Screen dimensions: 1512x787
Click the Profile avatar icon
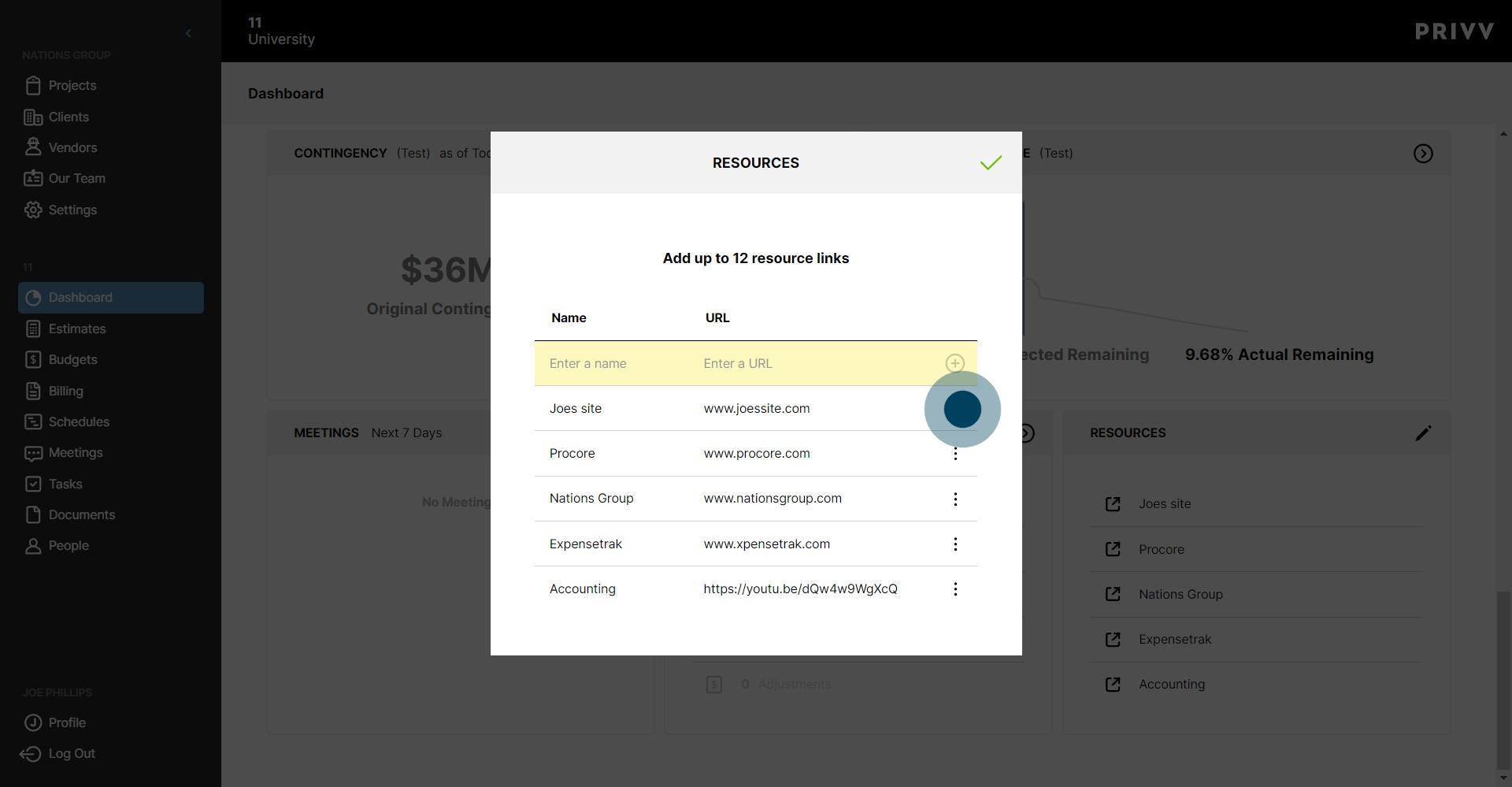pos(33,722)
